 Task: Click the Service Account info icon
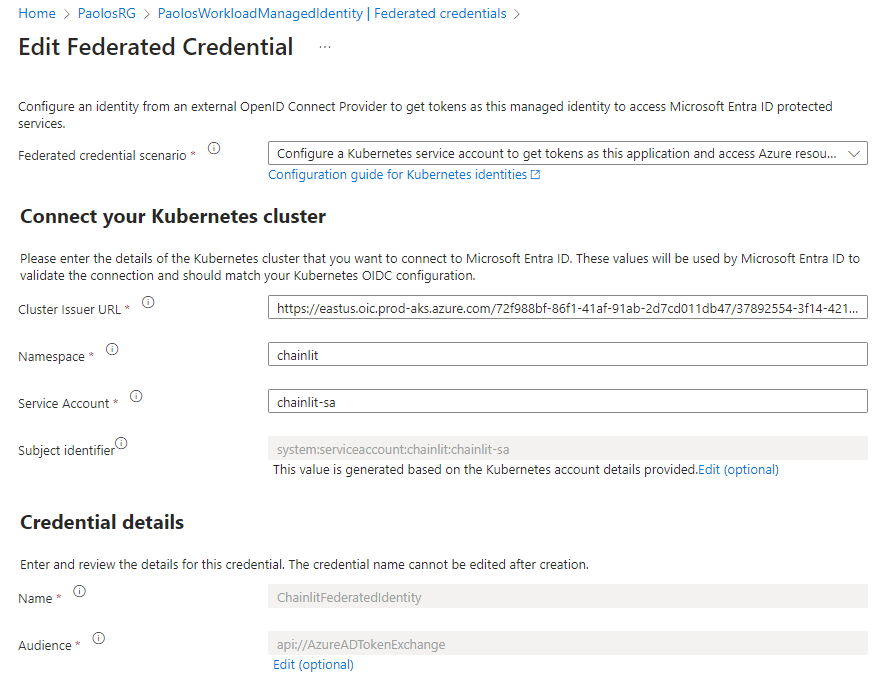pyautogui.click(x=136, y=396)
